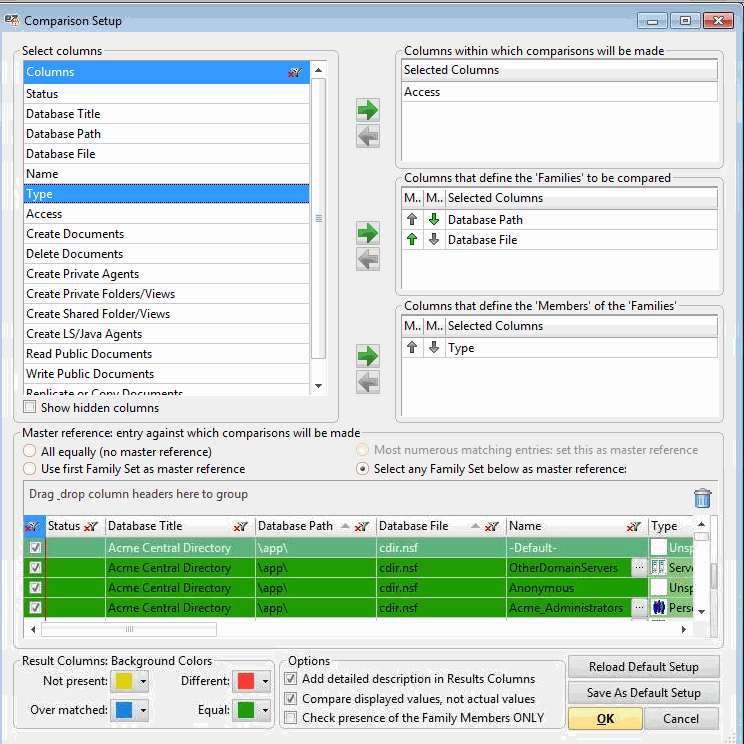
Task: Toggle Add detailed description in Results Columns
Action: [291, 680]
